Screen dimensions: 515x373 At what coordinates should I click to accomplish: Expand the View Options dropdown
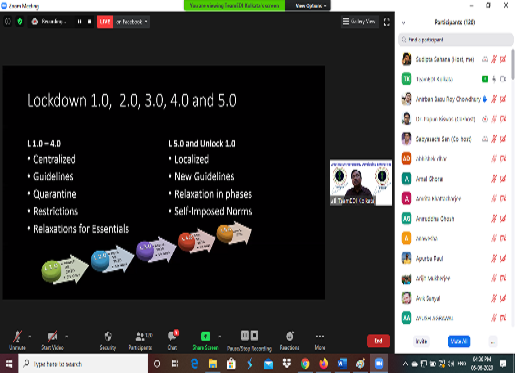click(311, 6)
